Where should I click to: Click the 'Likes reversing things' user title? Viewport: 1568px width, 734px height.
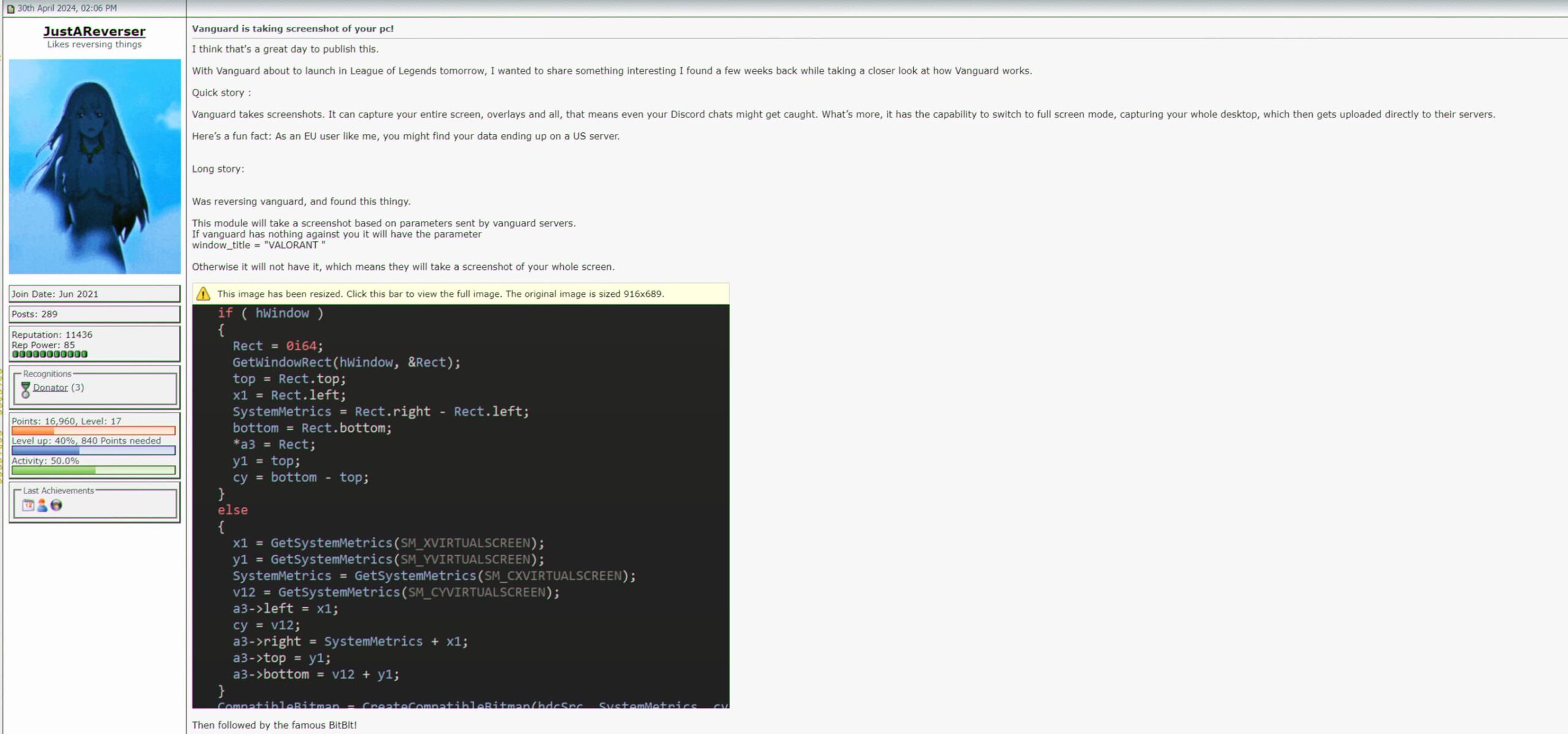click(94, 44)
